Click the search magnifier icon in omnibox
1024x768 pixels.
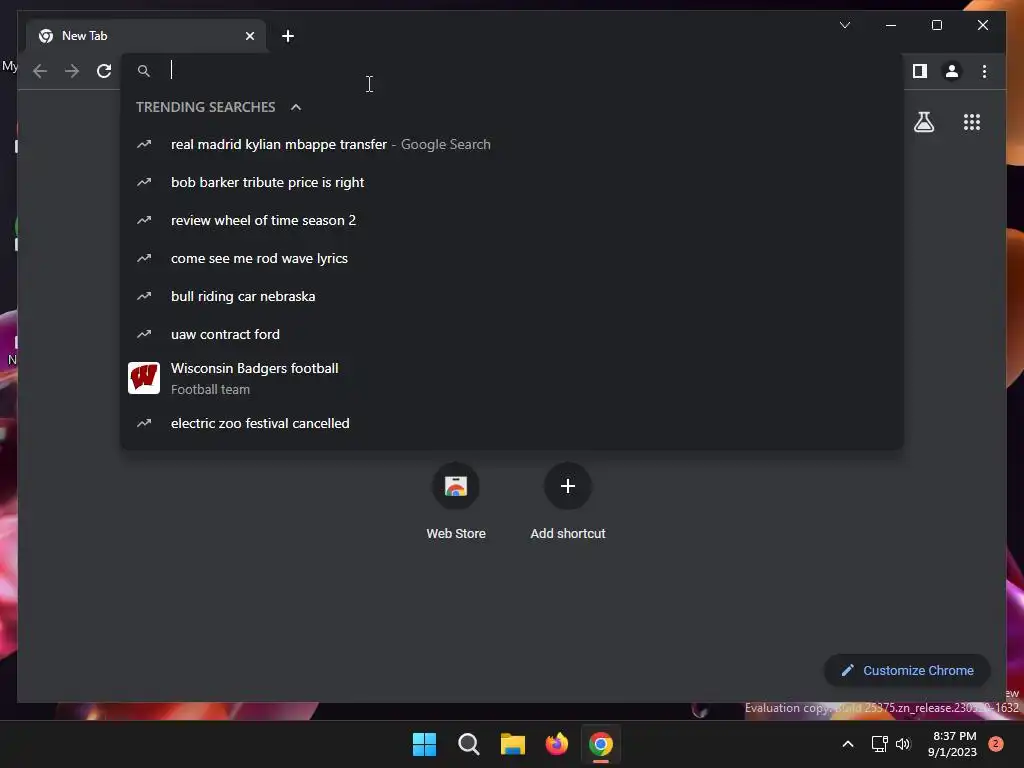coord(144,71)
